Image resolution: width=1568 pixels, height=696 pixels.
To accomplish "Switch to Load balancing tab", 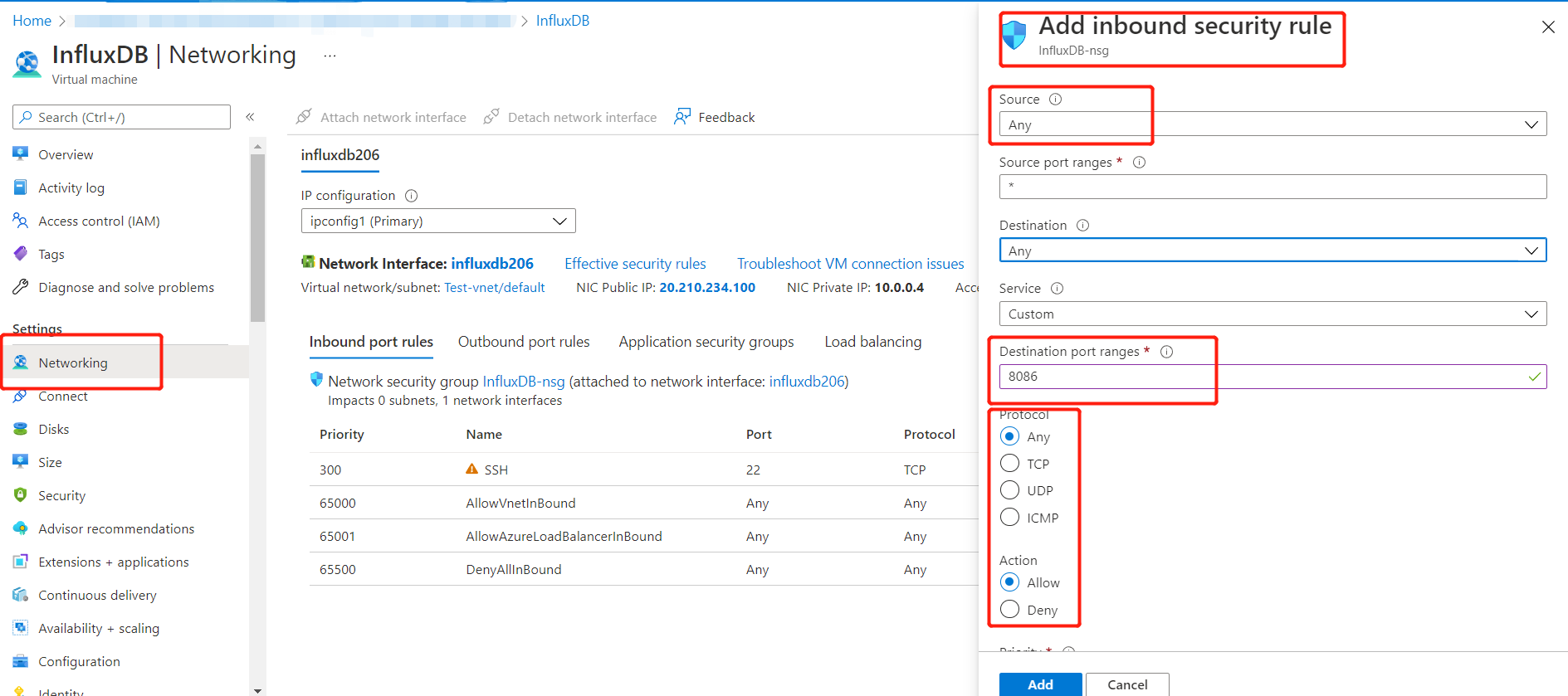I will coord(873,342).
